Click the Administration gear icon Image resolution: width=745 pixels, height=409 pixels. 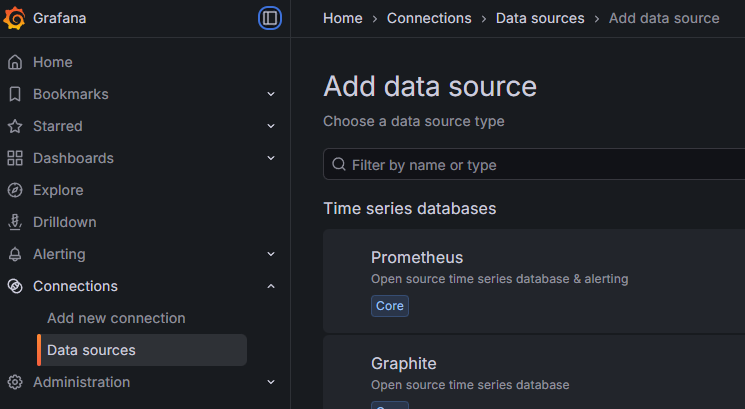15,382
